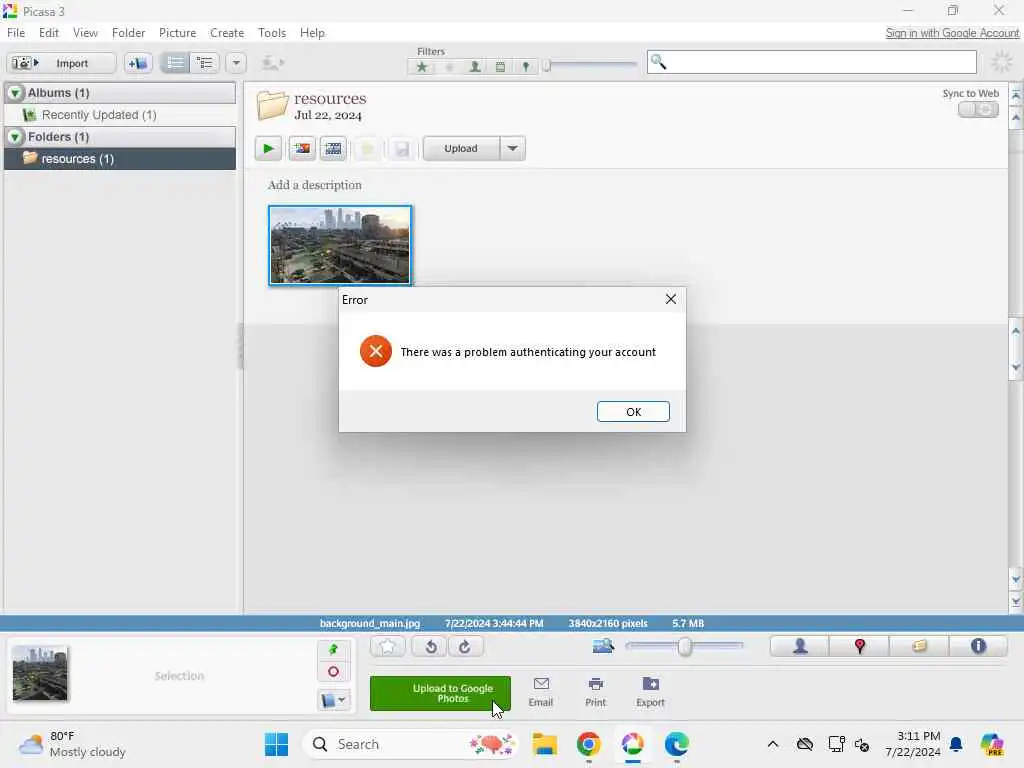Click the Export icon

[x=650, y=692]
